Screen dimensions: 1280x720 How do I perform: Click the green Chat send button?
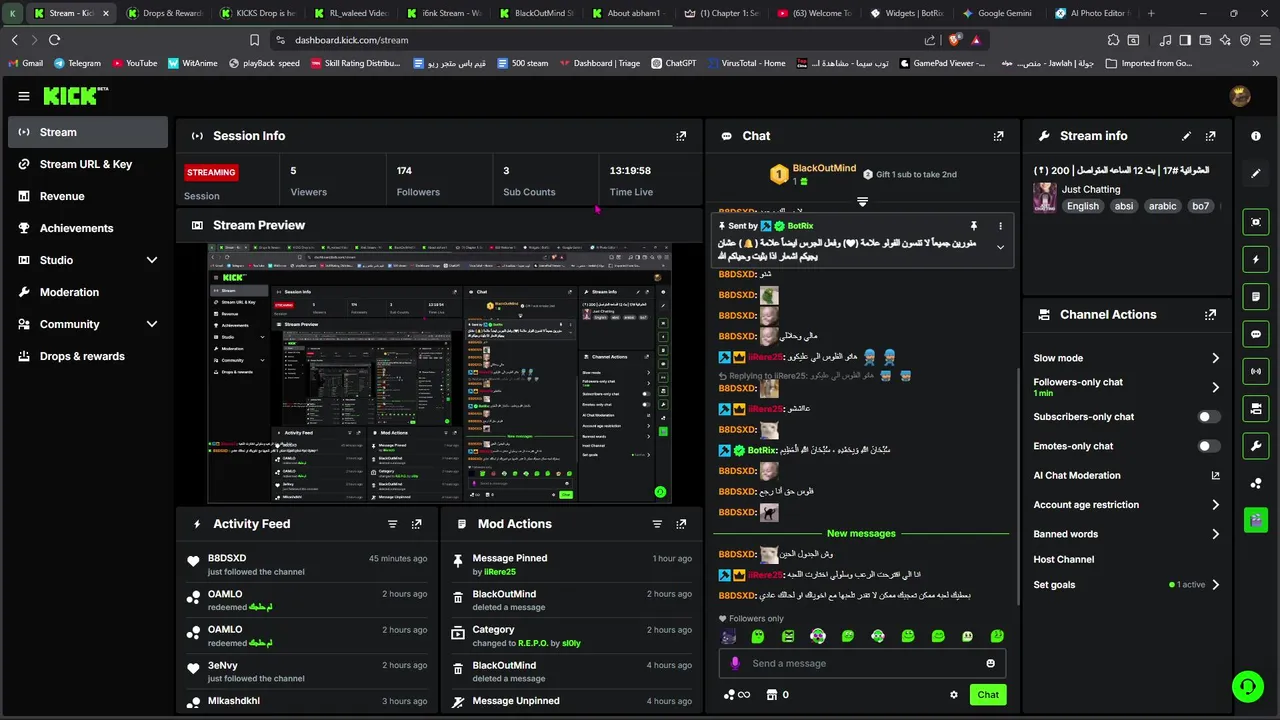pos(988,695)
